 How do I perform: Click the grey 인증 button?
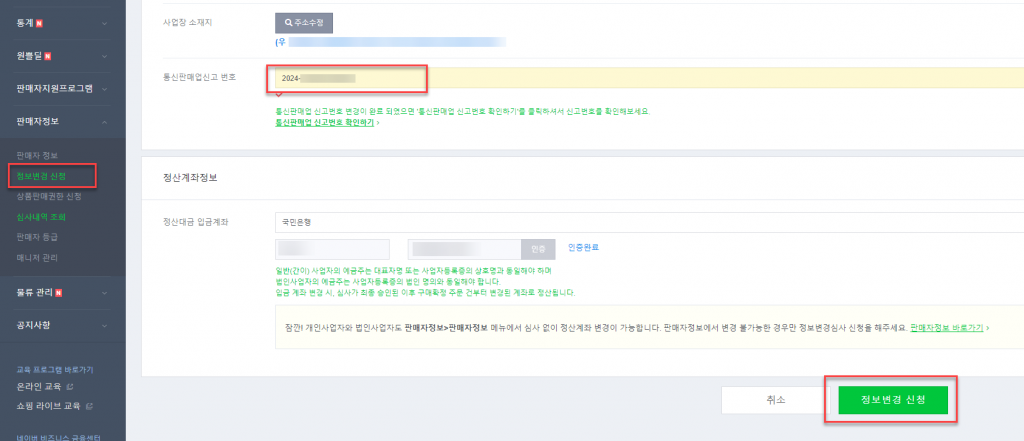tap(538, 249)
